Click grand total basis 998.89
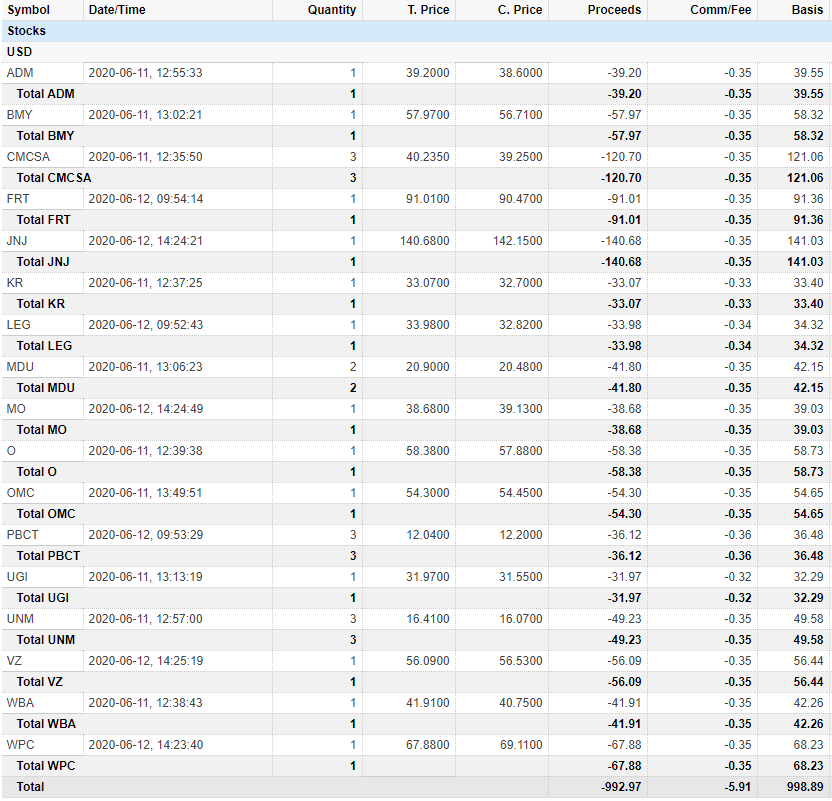 click(805, 787)
